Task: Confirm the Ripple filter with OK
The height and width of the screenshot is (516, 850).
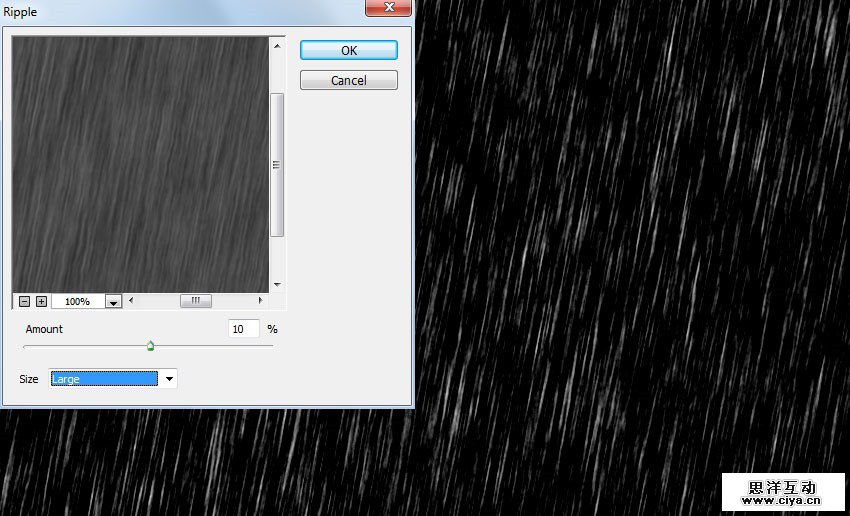Action: pos(349,50)
